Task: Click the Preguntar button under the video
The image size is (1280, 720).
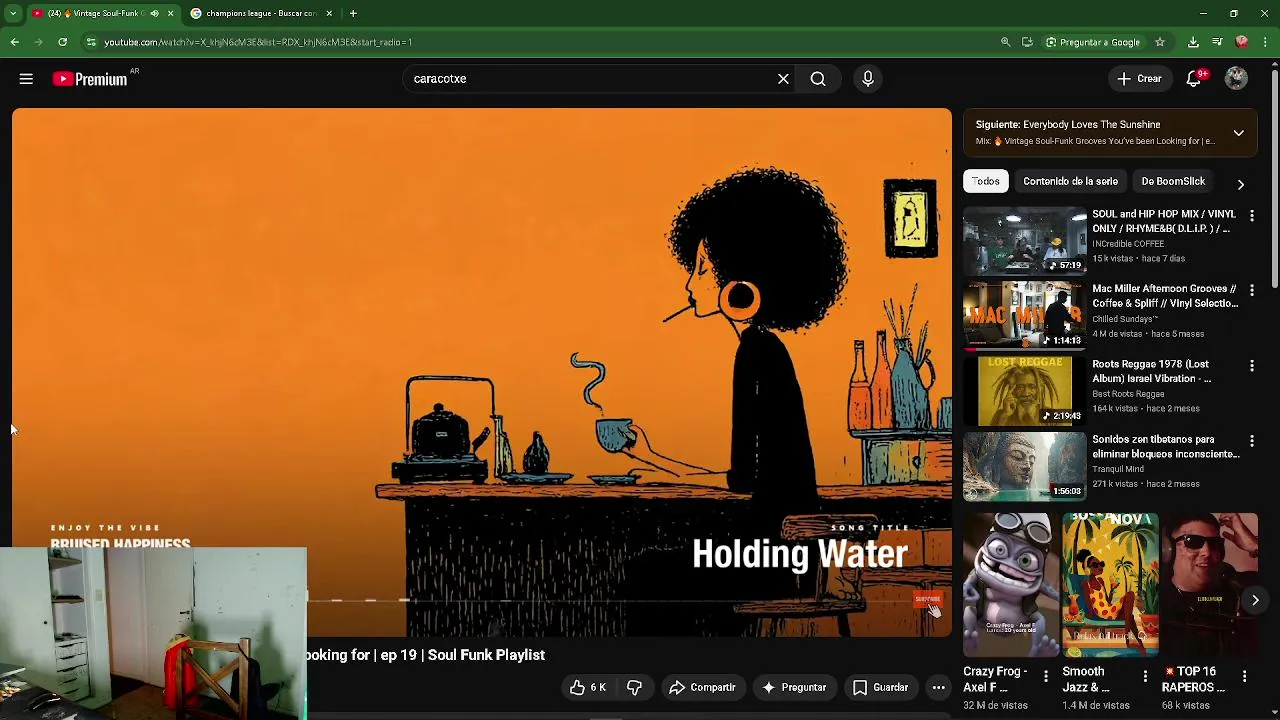Action: click(x=794, y=687)
